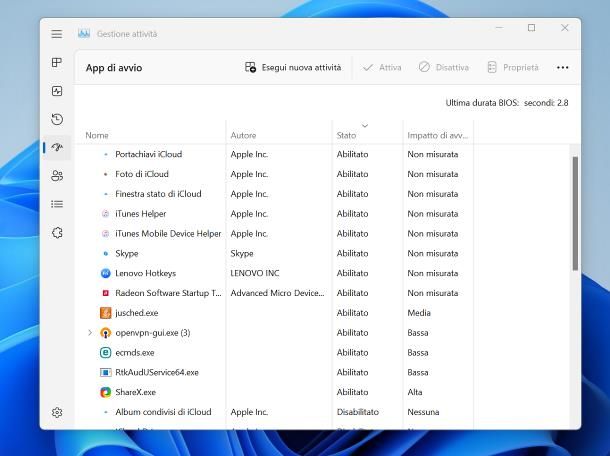
Task: Sort by the Impatto di avvio column
Action: click(x=438, y=135)
